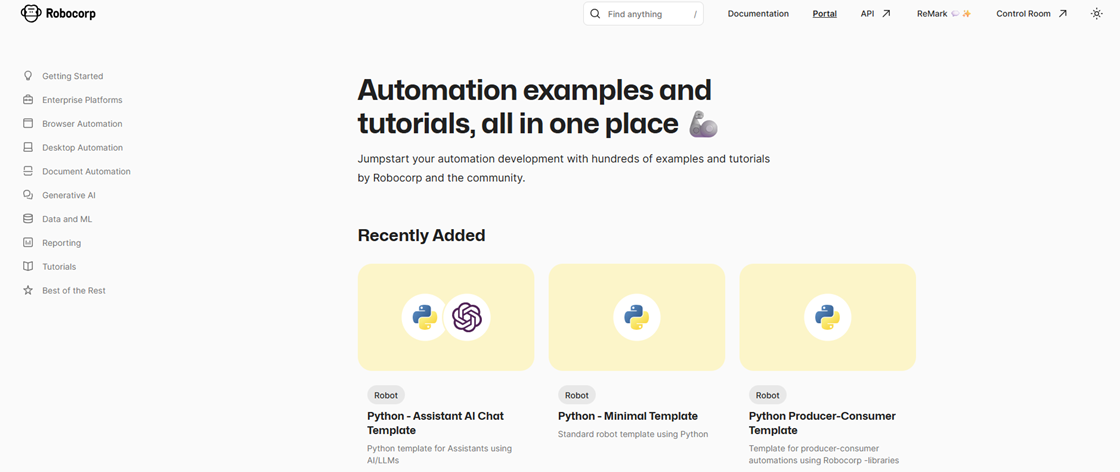Open the Portal nav item
This screenshot has height=472, width=1120.
pos(824,14)
